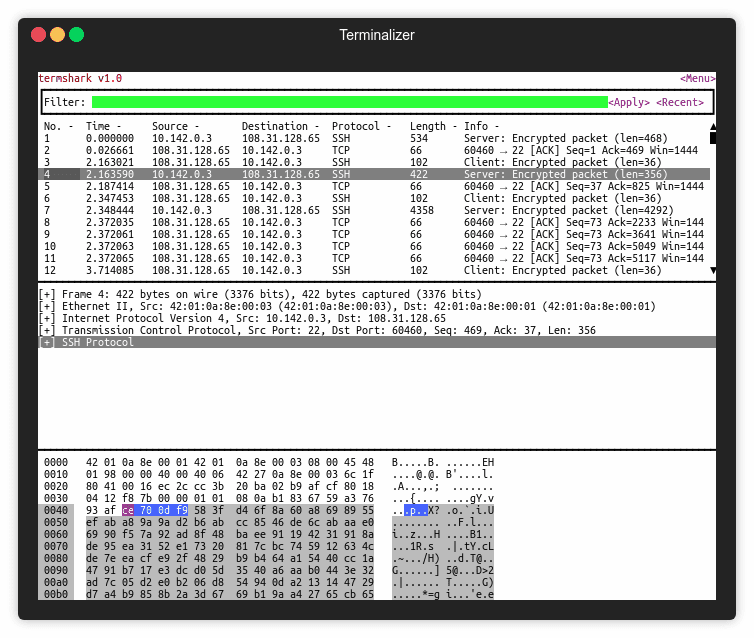The width and height of the screenshot is (754, 638).
Task: Select packet 10 with Ack=5049
Action: point(374,247)
